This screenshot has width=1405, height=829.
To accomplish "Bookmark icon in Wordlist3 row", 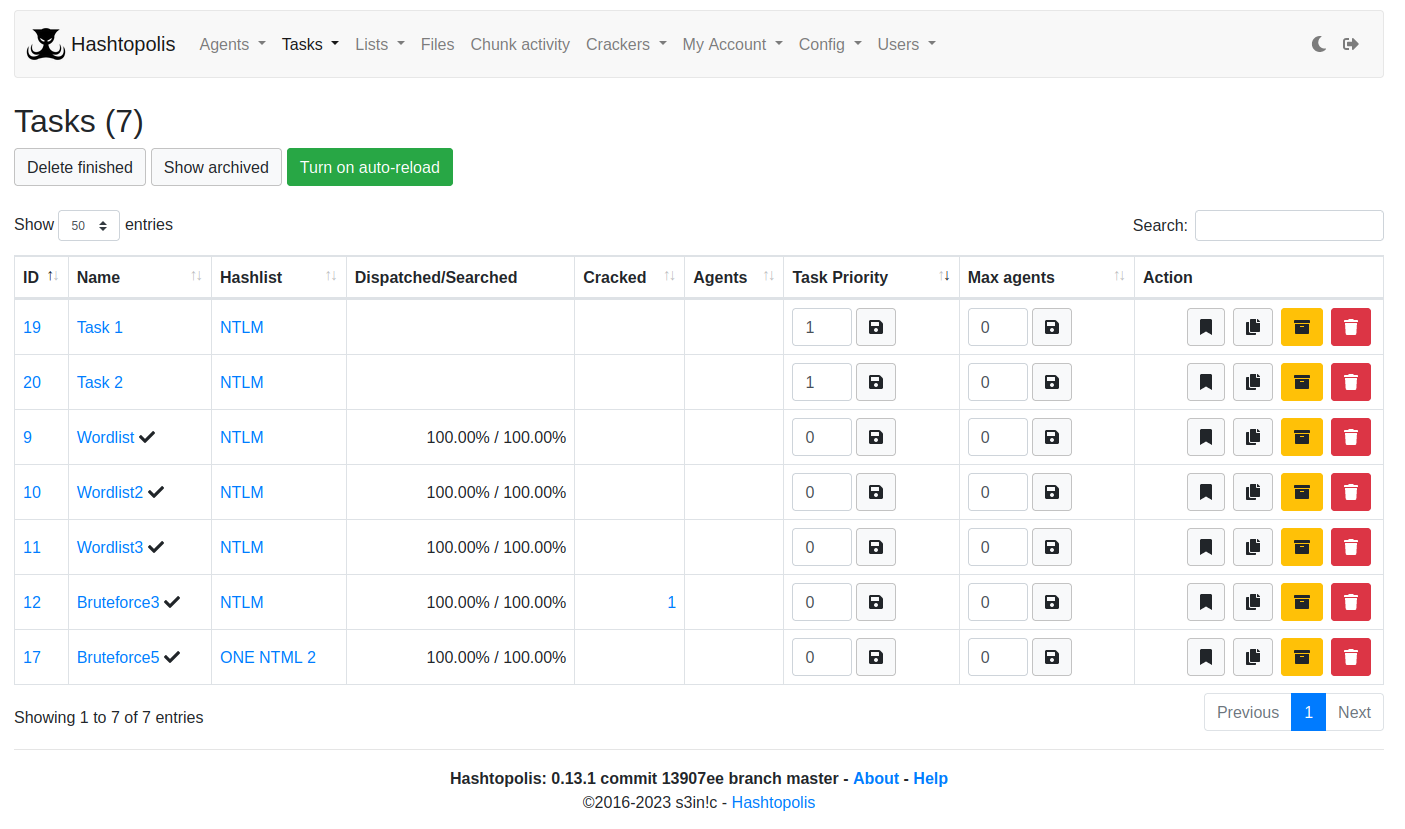I will pyautogui.click(x=1206, y=547).
